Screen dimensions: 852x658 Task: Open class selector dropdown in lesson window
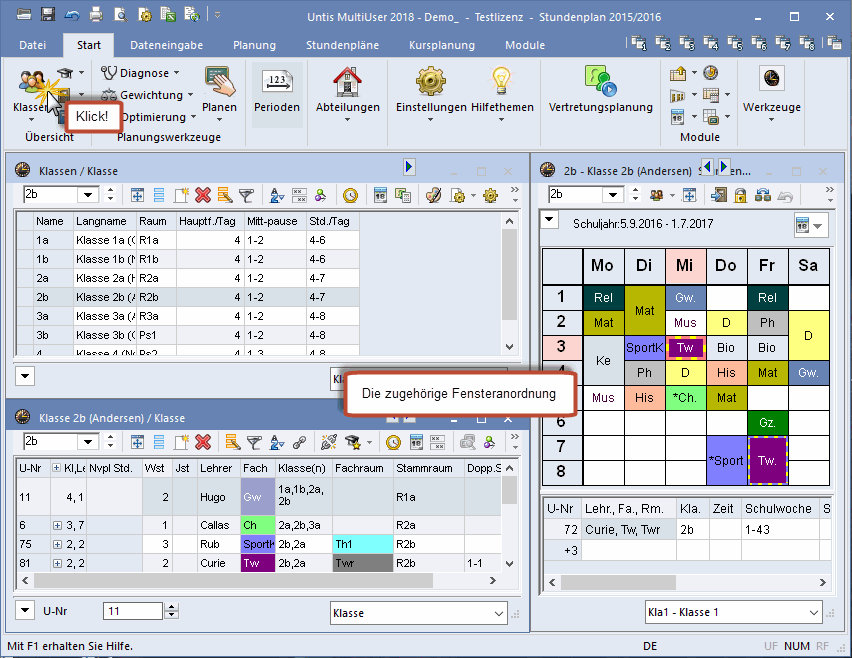pyautogui.click(x=87, y=442)
